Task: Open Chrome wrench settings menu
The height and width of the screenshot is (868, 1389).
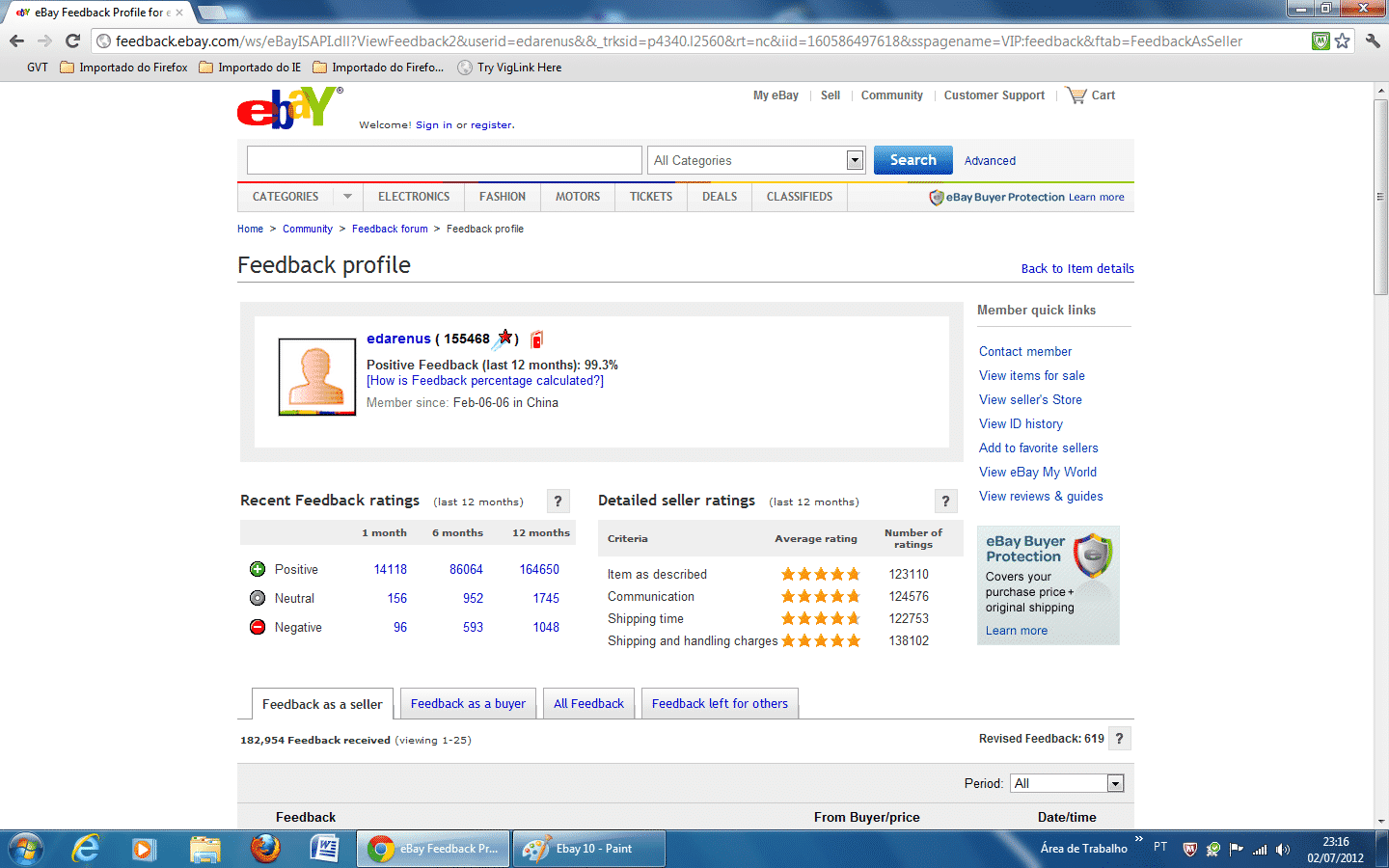Action: click(x=1373, y=41)
